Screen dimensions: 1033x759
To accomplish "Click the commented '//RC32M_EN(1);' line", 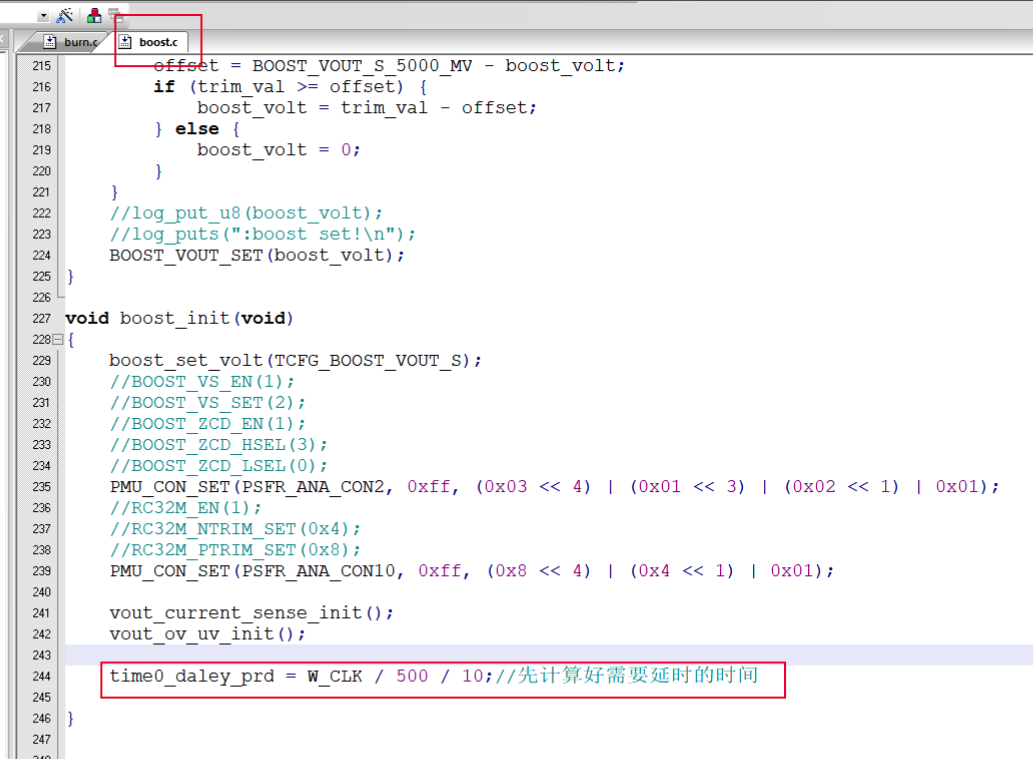I will coord(186,508).
